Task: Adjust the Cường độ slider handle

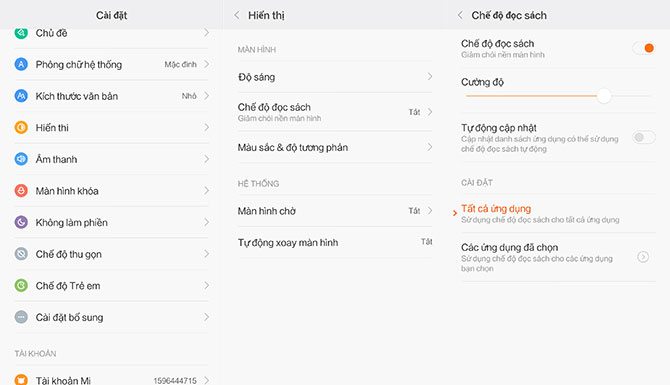Action: pyautogui.click(x=604, y=96)
